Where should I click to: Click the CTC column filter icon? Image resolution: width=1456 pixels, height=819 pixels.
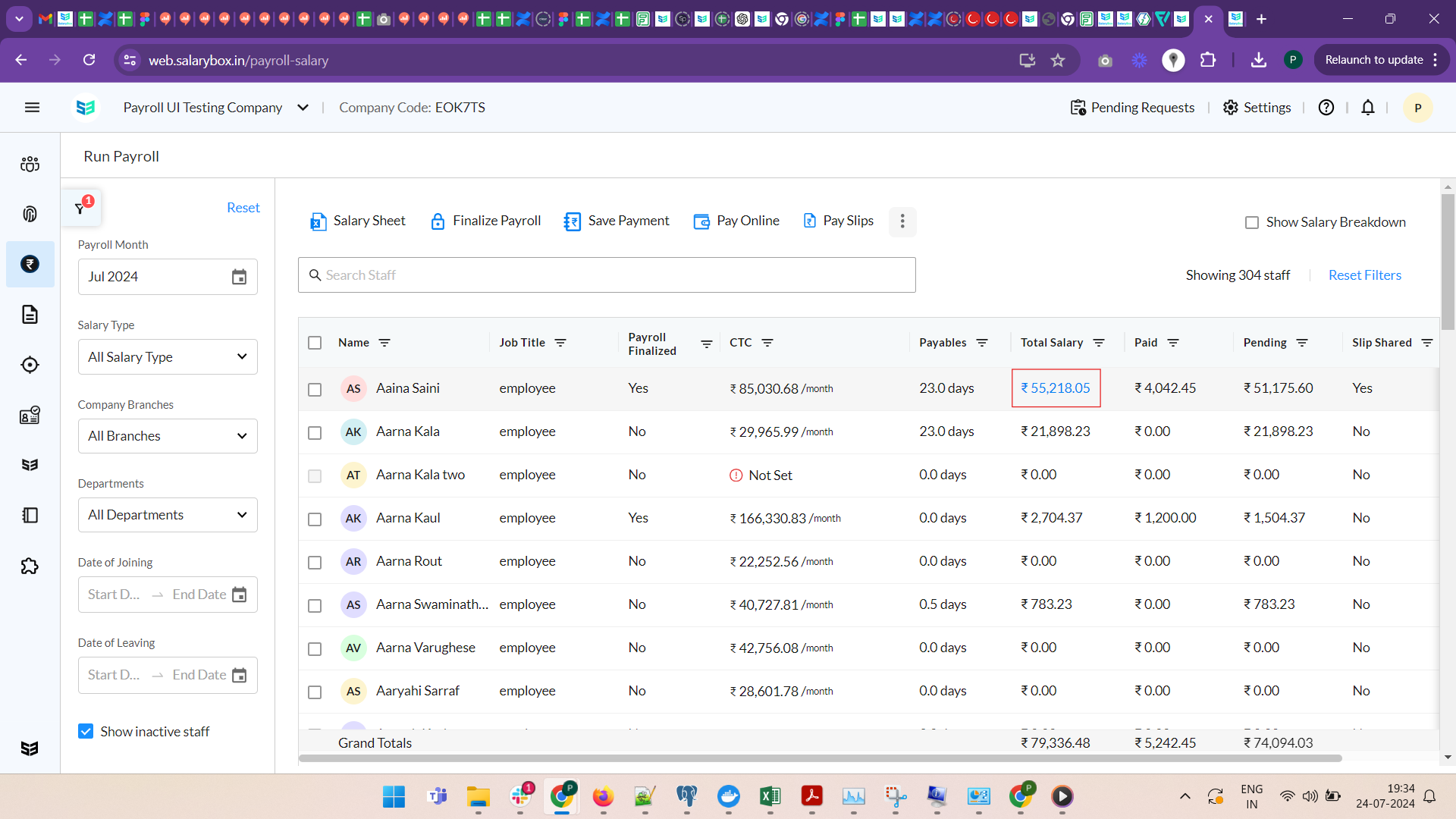(767, 343)
